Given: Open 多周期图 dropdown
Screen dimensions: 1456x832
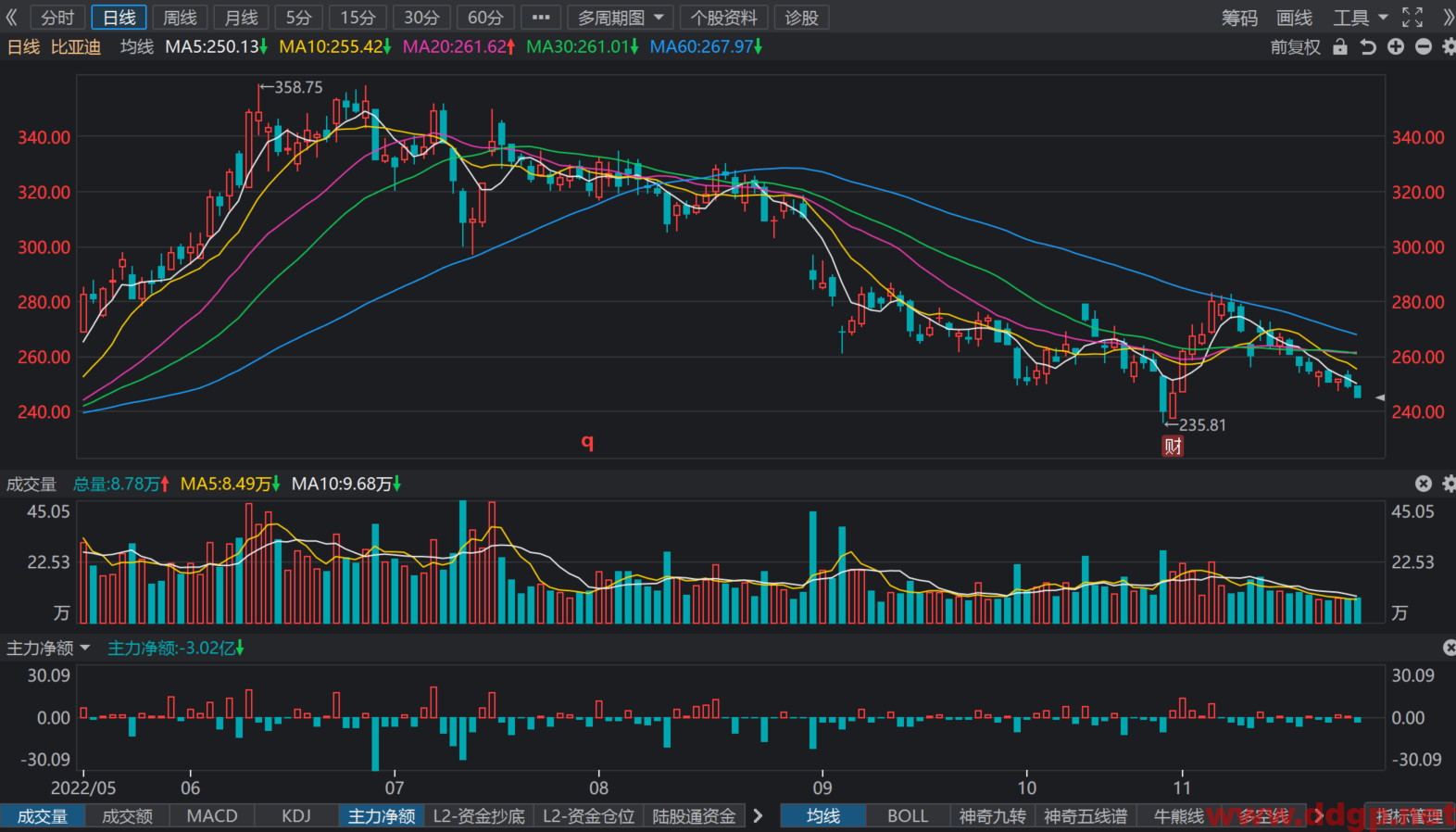Looking at the screenshot, I should pyautogui.click(x=621, y=18).
